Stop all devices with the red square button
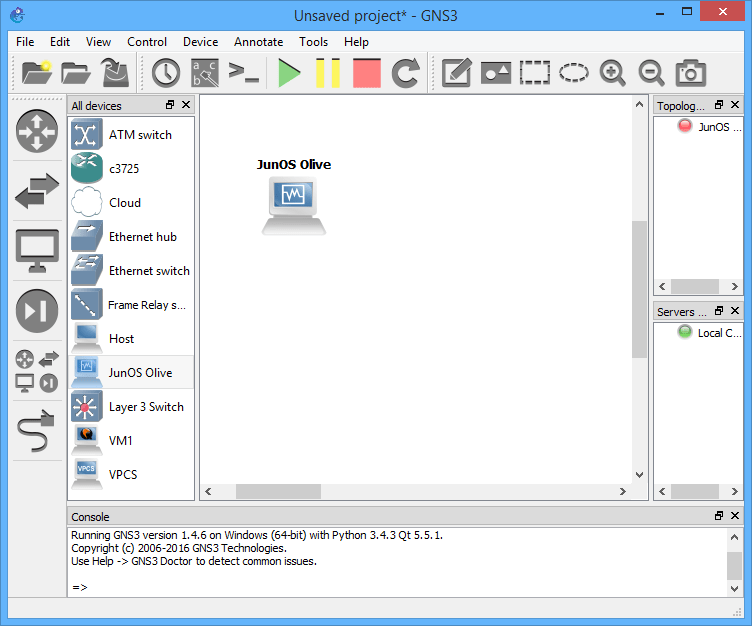 click(x=366, y=73)
